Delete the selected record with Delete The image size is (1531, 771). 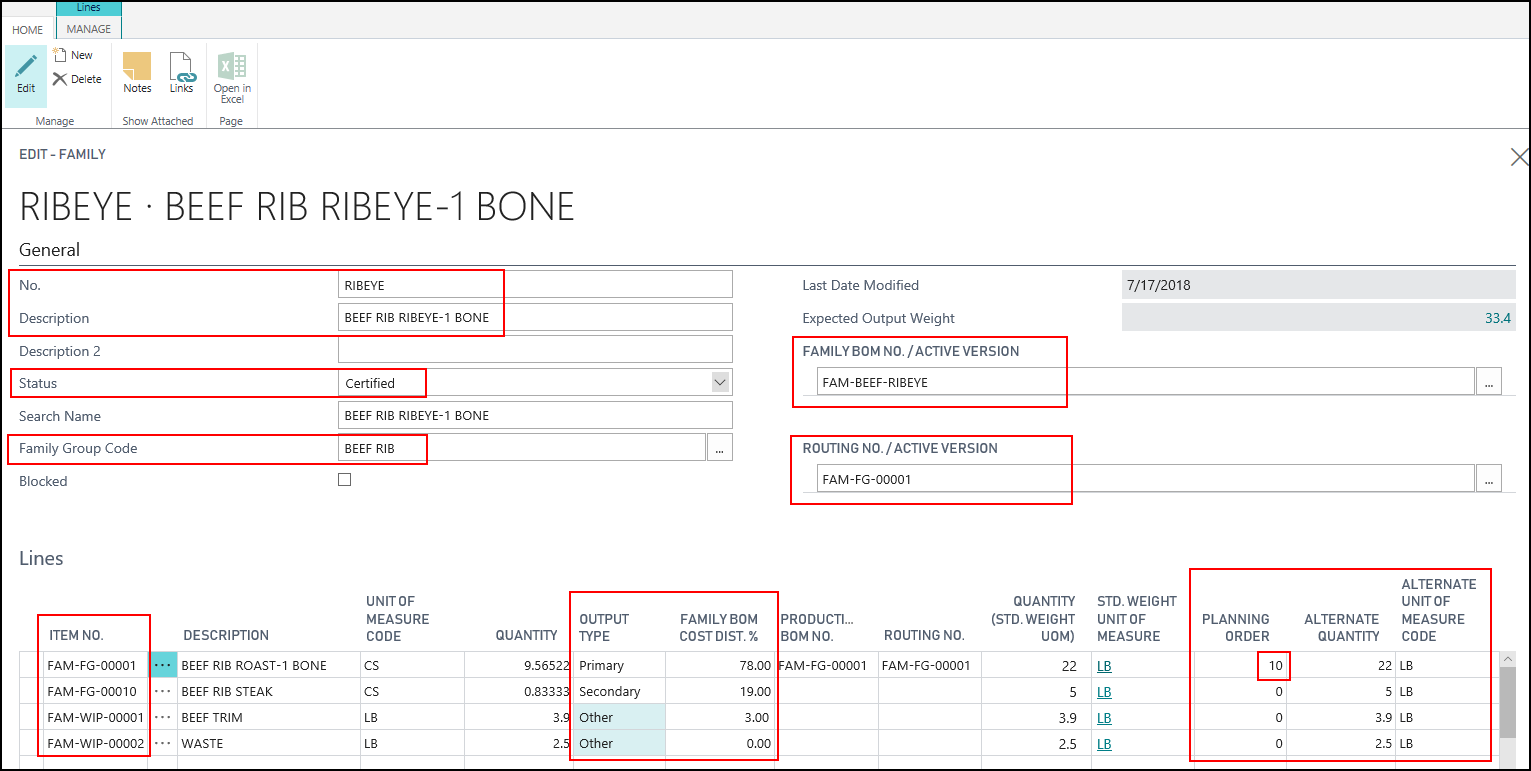[77, 79]
